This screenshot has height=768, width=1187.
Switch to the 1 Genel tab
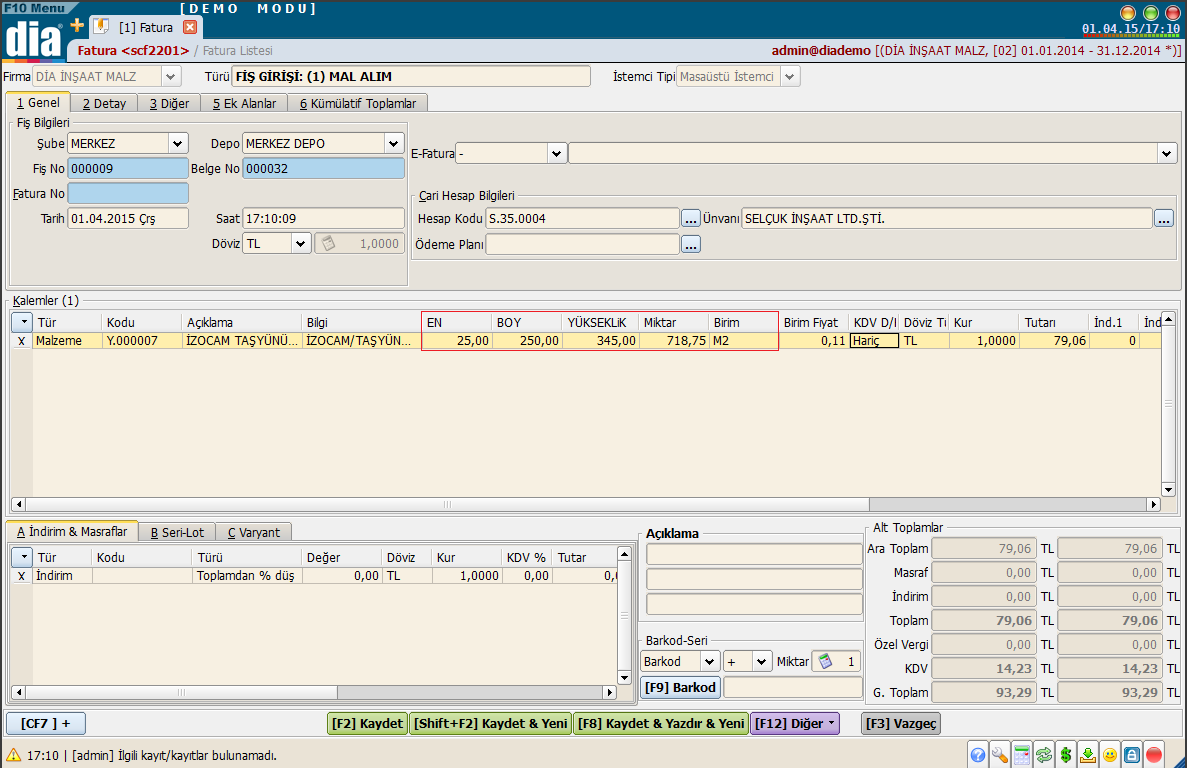[x=38, y=103]
